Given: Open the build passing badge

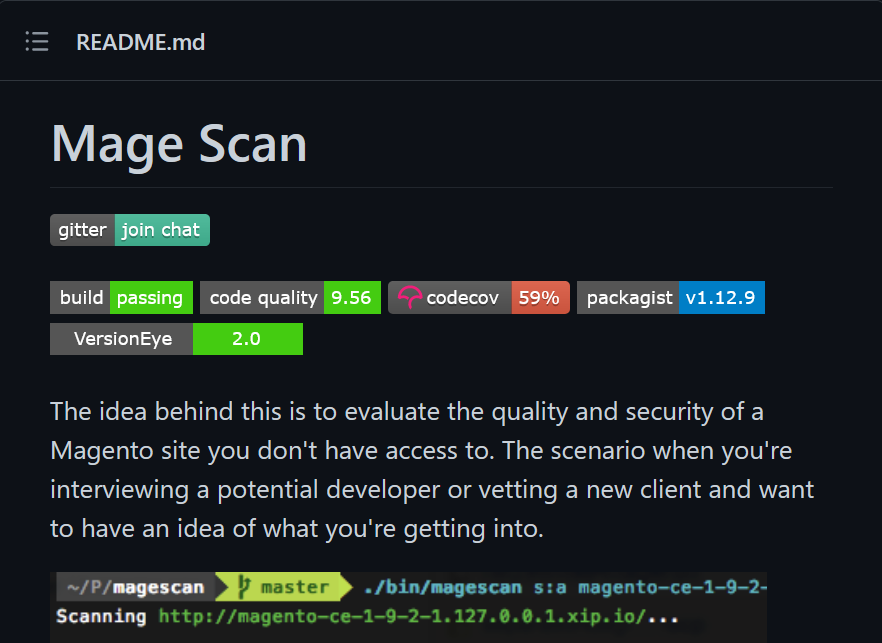Looking at the screenshot, I should [x=122, y=298].
